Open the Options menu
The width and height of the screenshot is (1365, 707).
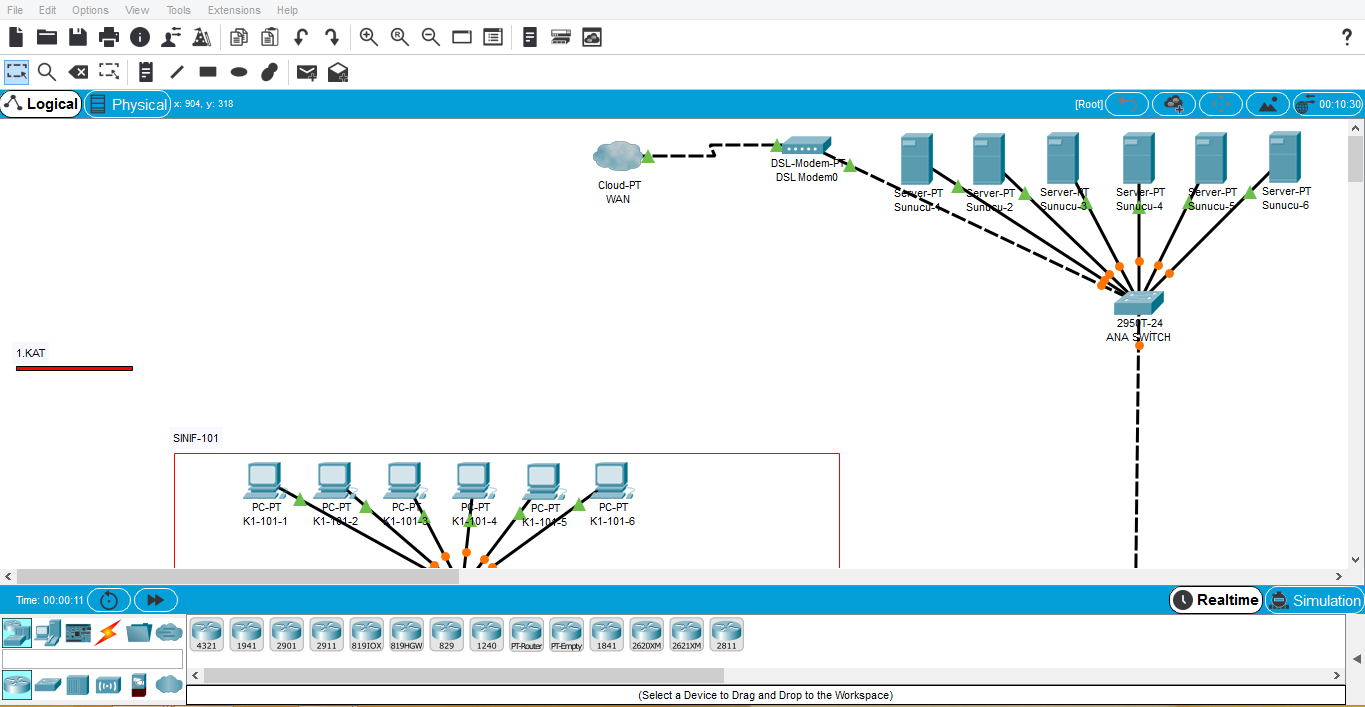click(90, 10)
